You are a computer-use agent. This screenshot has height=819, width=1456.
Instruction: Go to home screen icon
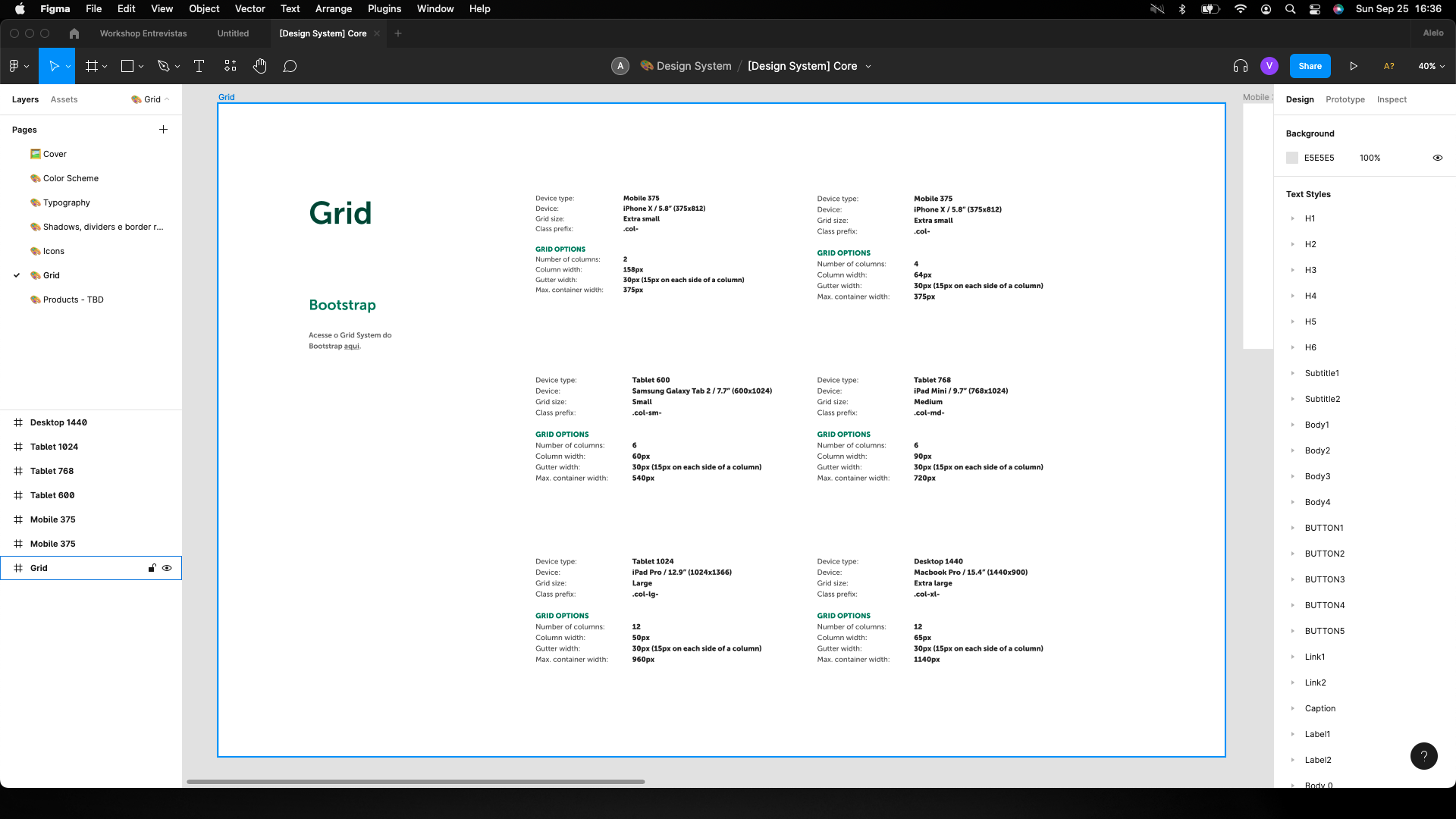[x=74, y=33]
